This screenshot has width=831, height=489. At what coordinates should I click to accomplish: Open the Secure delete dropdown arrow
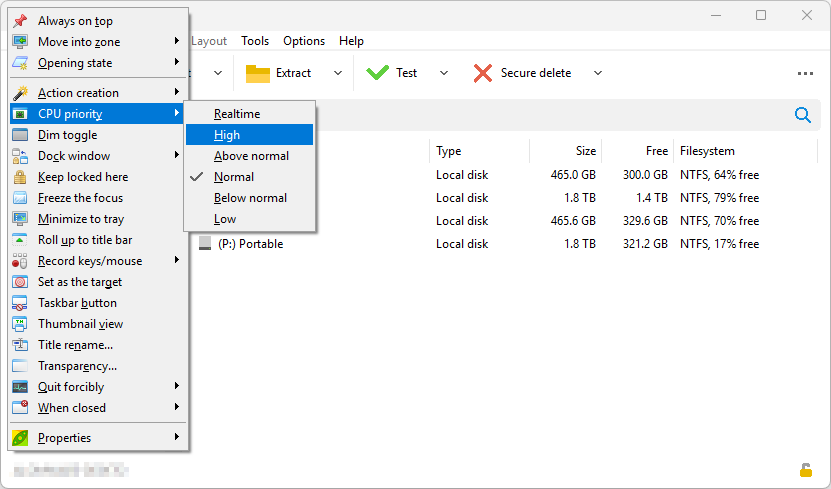pyautogui.click(x=598, y=73)
